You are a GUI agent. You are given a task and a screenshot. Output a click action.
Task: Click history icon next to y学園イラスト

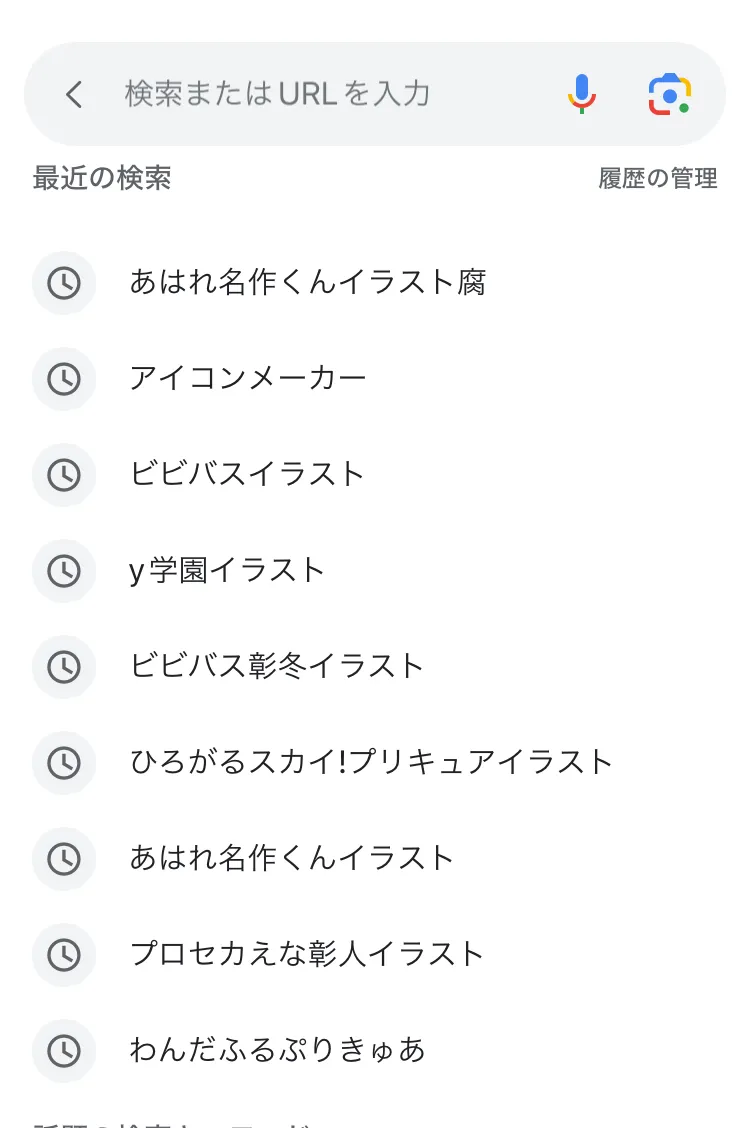(x=64, y=571)
